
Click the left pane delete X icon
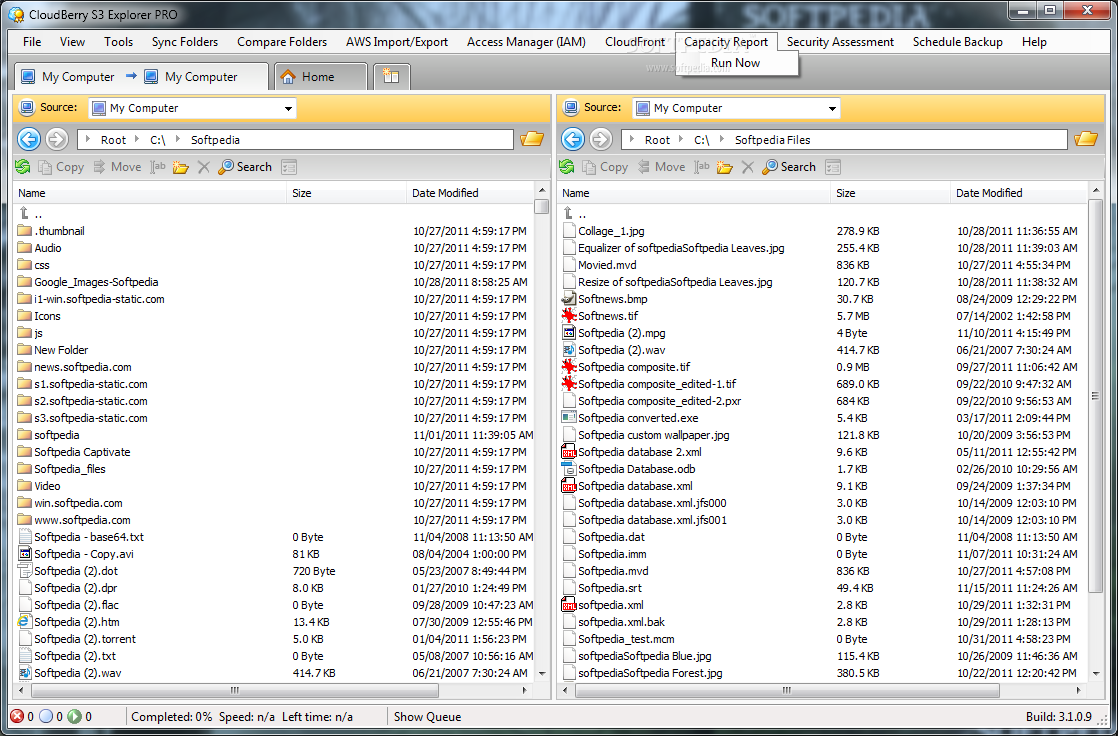tap(203, 167)
